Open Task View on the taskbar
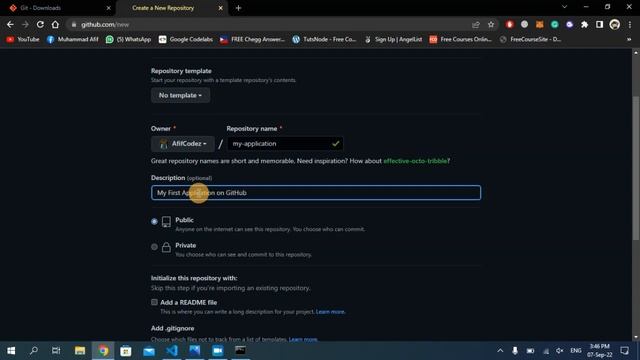The image size is (640, 360). (56, 351)
